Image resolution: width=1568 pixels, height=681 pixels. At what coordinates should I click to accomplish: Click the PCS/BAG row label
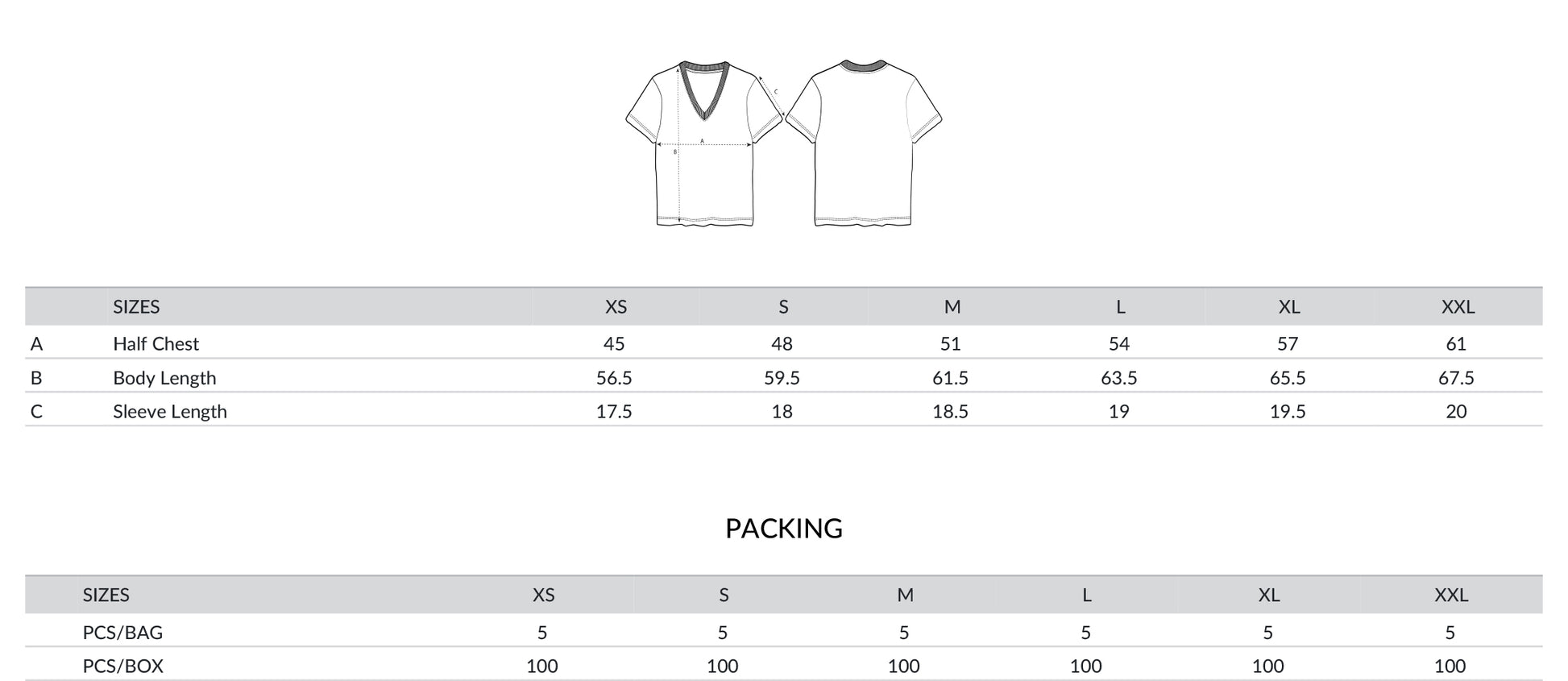click(122, 633)
